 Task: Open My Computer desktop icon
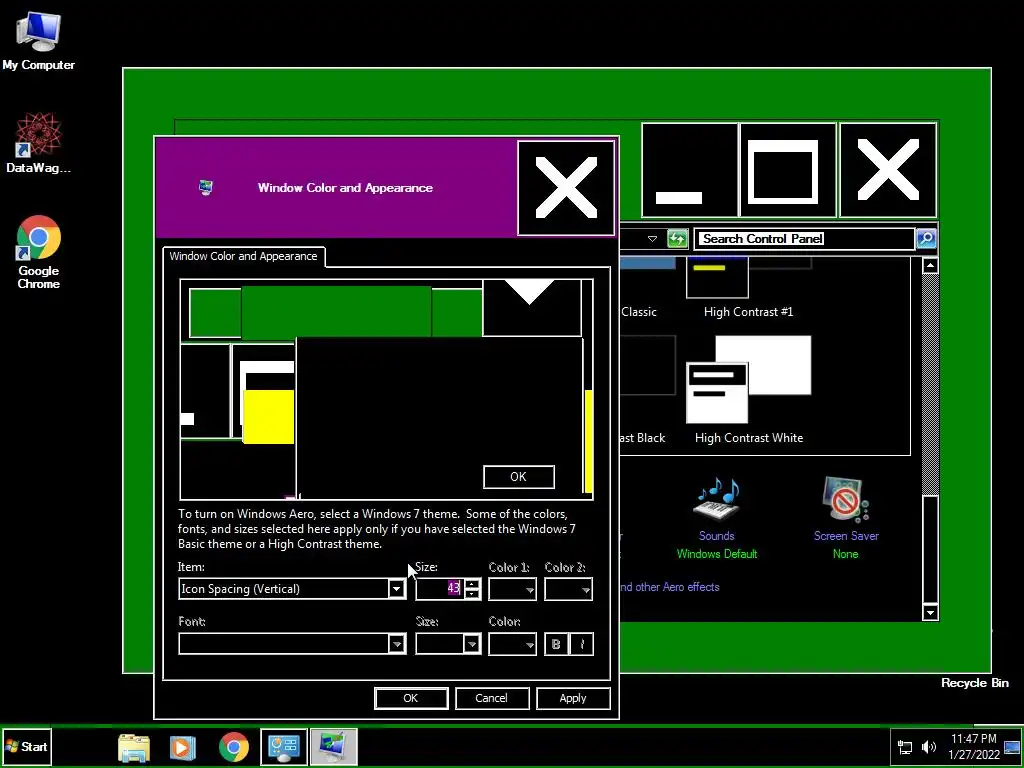pos(38,40)
